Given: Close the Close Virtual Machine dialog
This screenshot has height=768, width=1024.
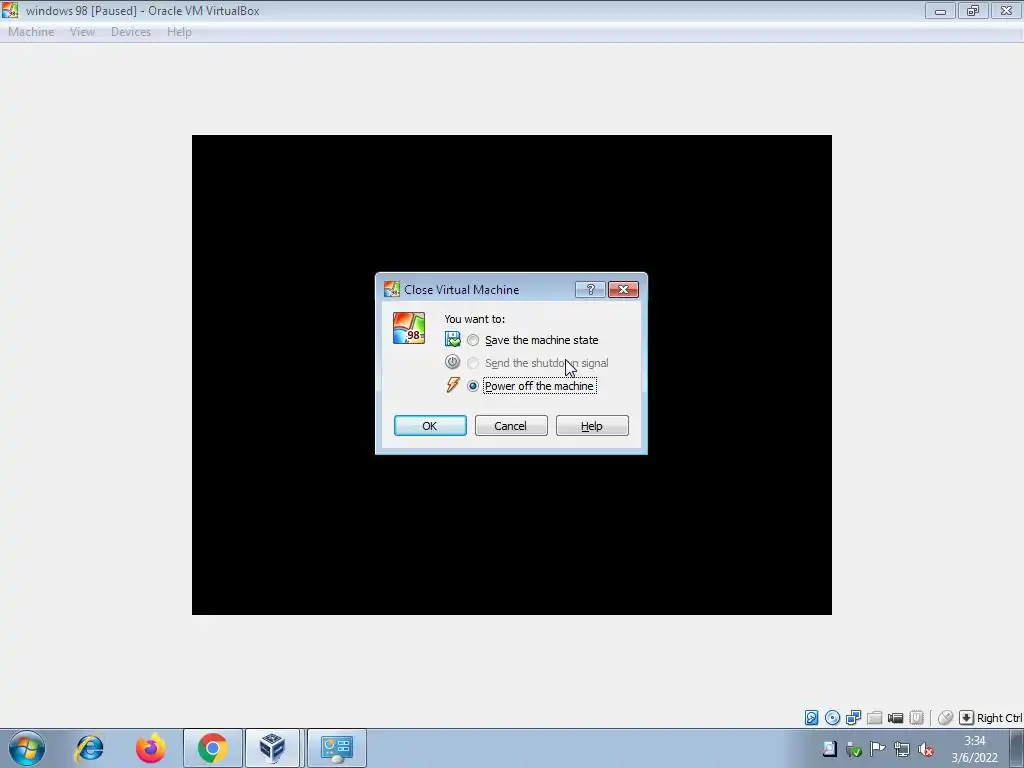Looking at the screenshot, I should click(623, 289).
